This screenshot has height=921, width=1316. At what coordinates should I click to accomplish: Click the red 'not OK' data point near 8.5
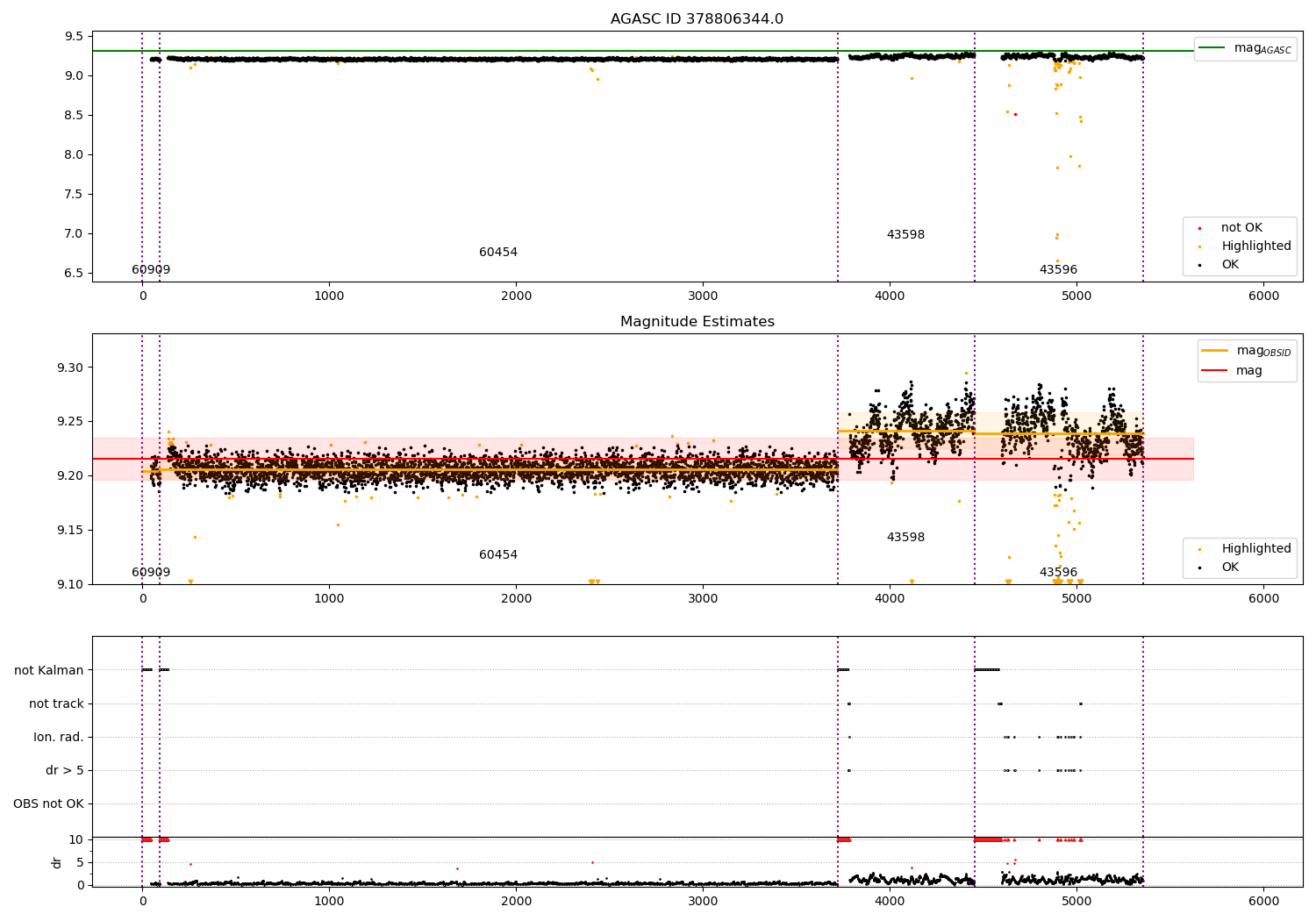1015,114
